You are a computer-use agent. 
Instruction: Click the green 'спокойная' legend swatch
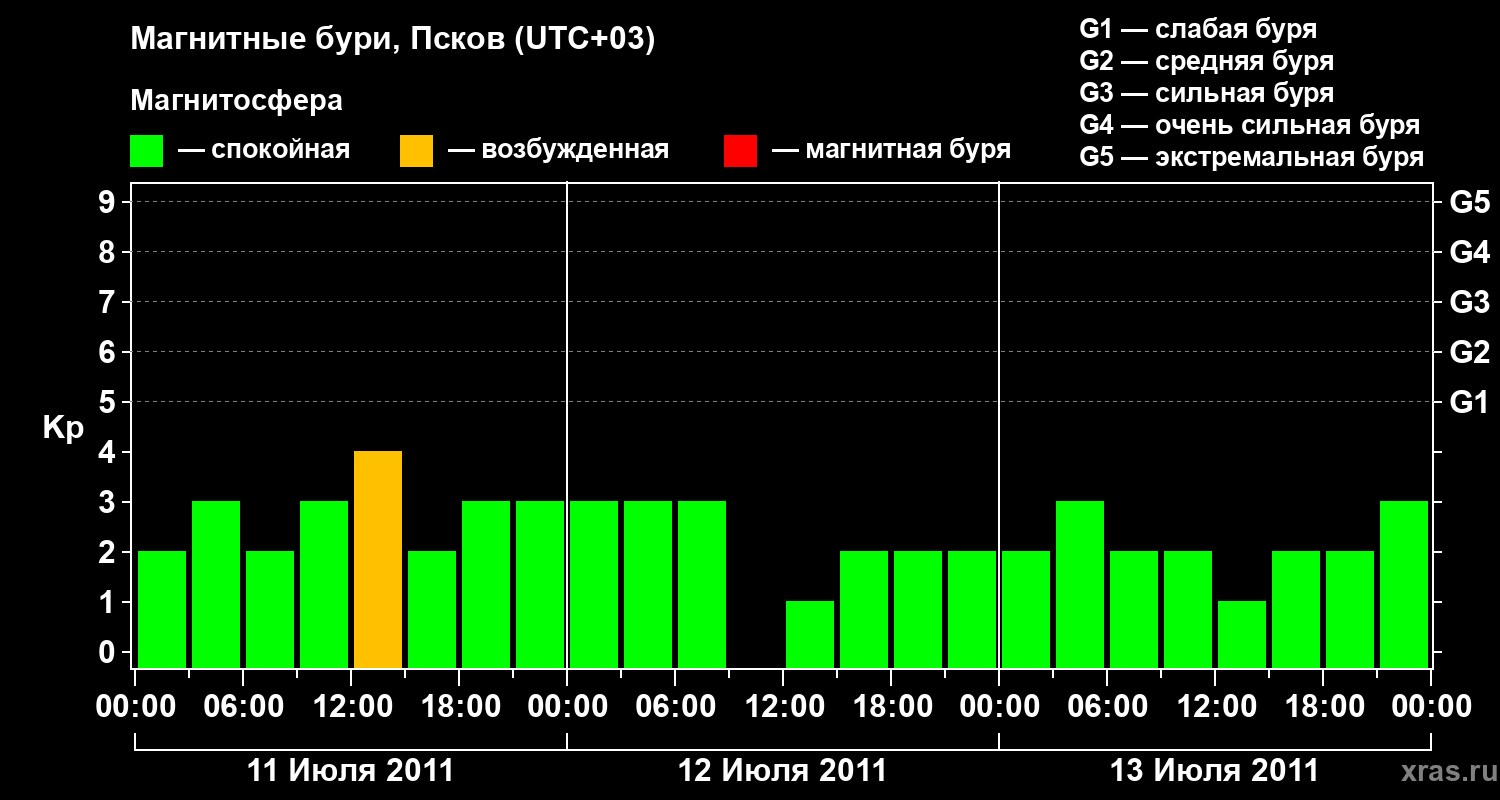(147, 151)
